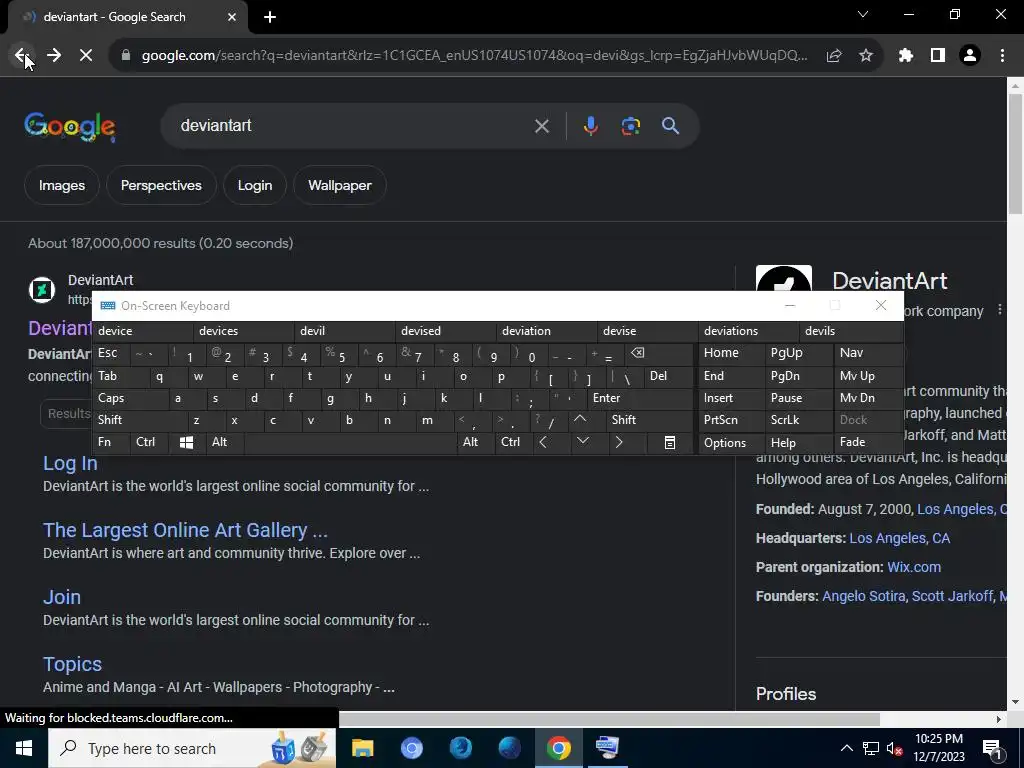The width and height of the screenshot is (1024, 768).
Task: Open a new browser tab
Action: point(270,17)
